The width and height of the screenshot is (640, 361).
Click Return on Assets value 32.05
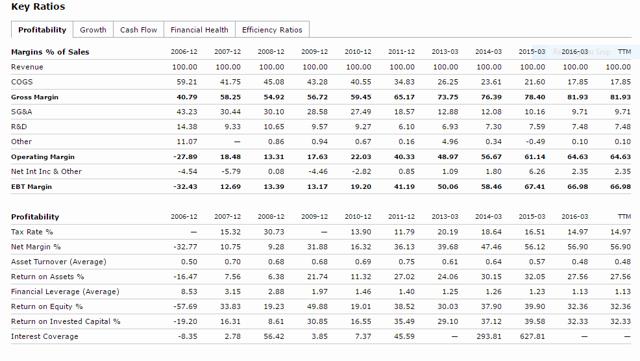(x=535, y=276)
